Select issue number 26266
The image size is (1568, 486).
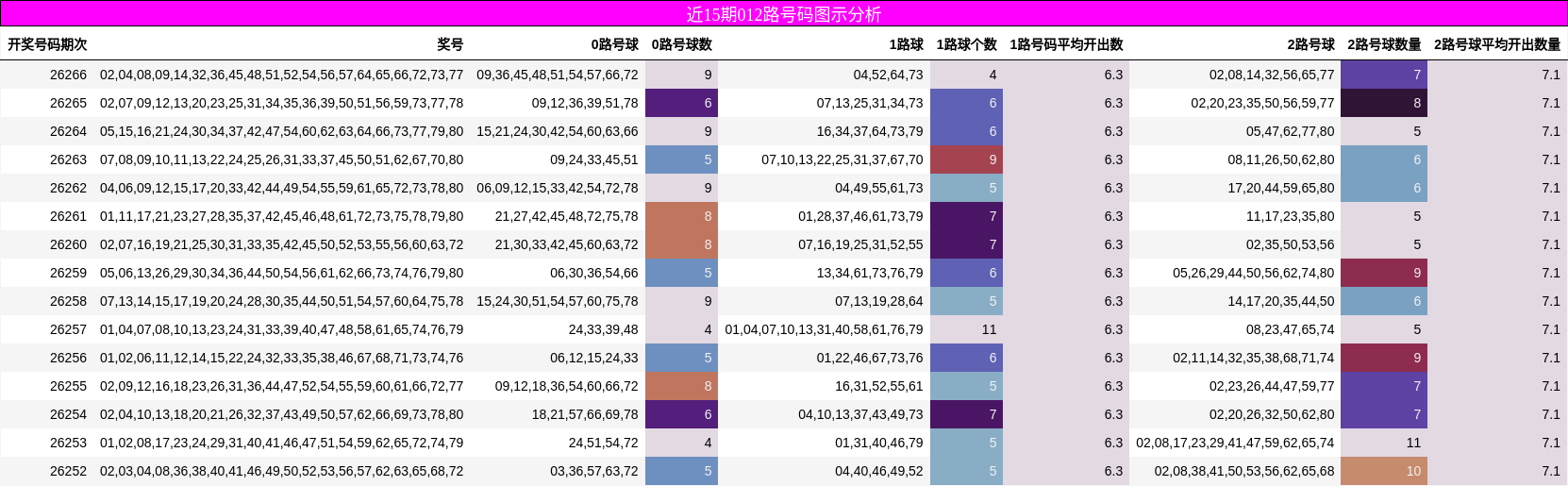tap(68, 75)
